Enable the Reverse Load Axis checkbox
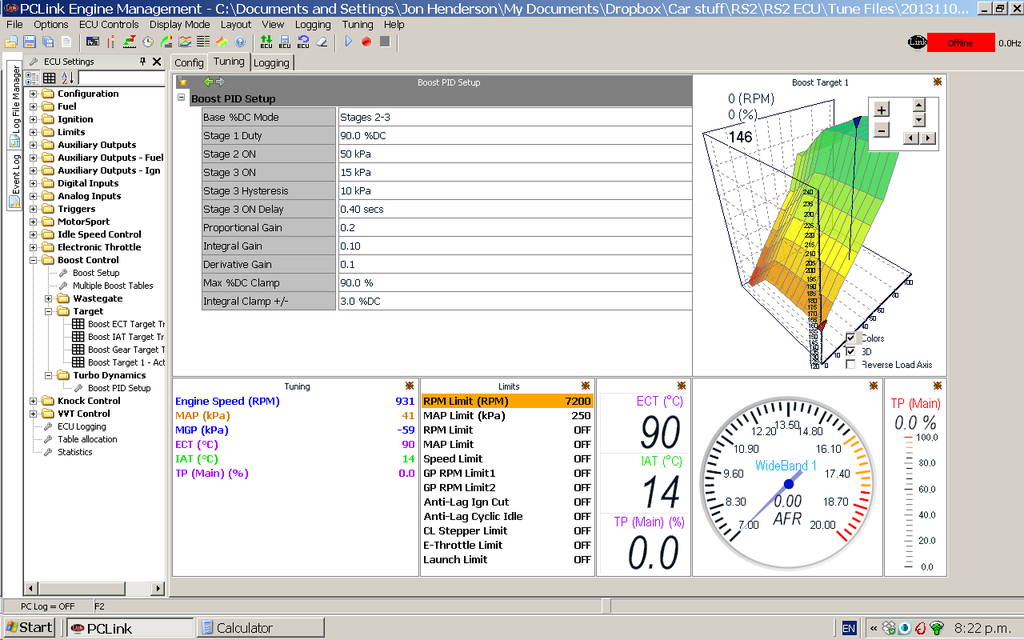 click(x=850, y=364)
